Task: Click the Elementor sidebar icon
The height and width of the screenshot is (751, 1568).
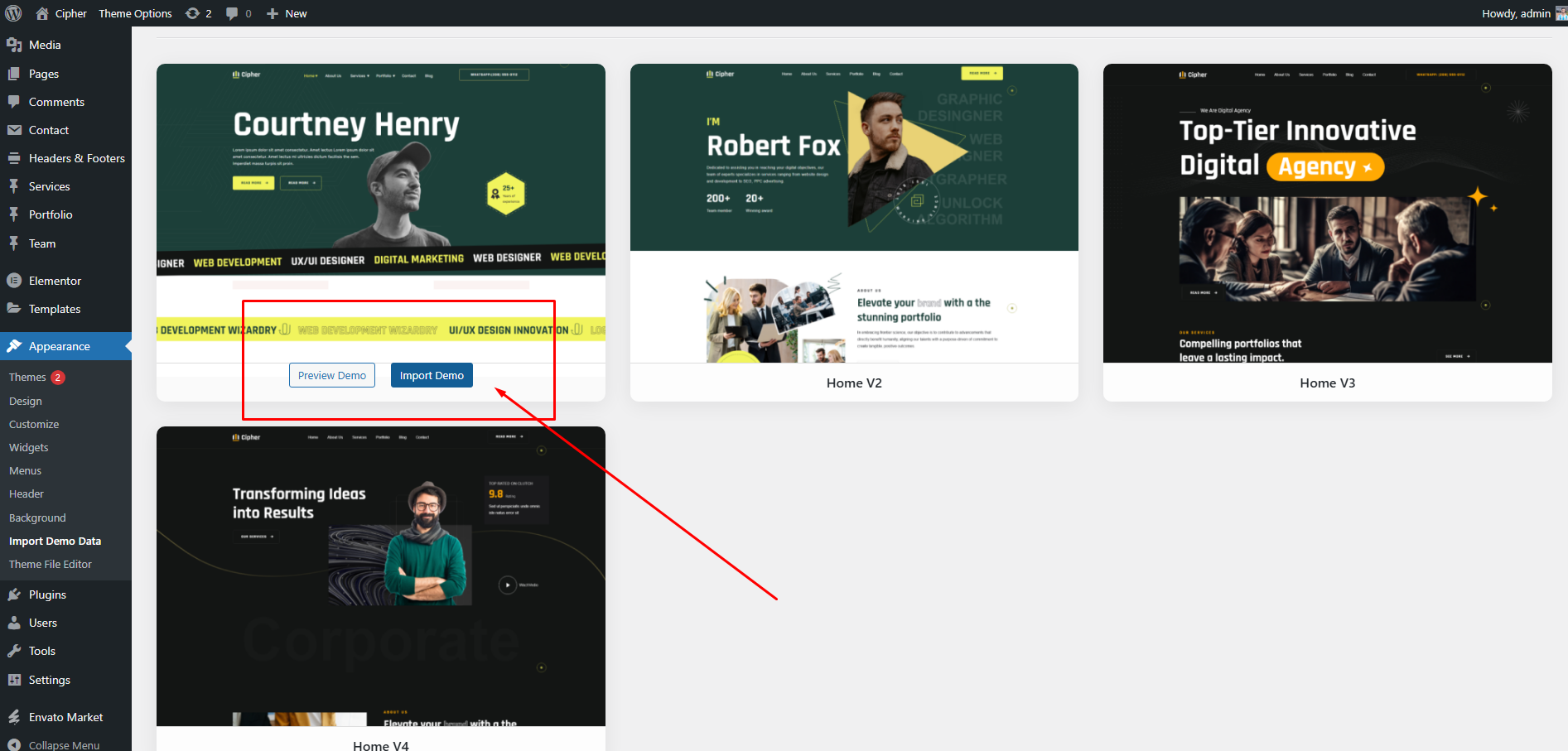Action: click(x=14, y=281)
